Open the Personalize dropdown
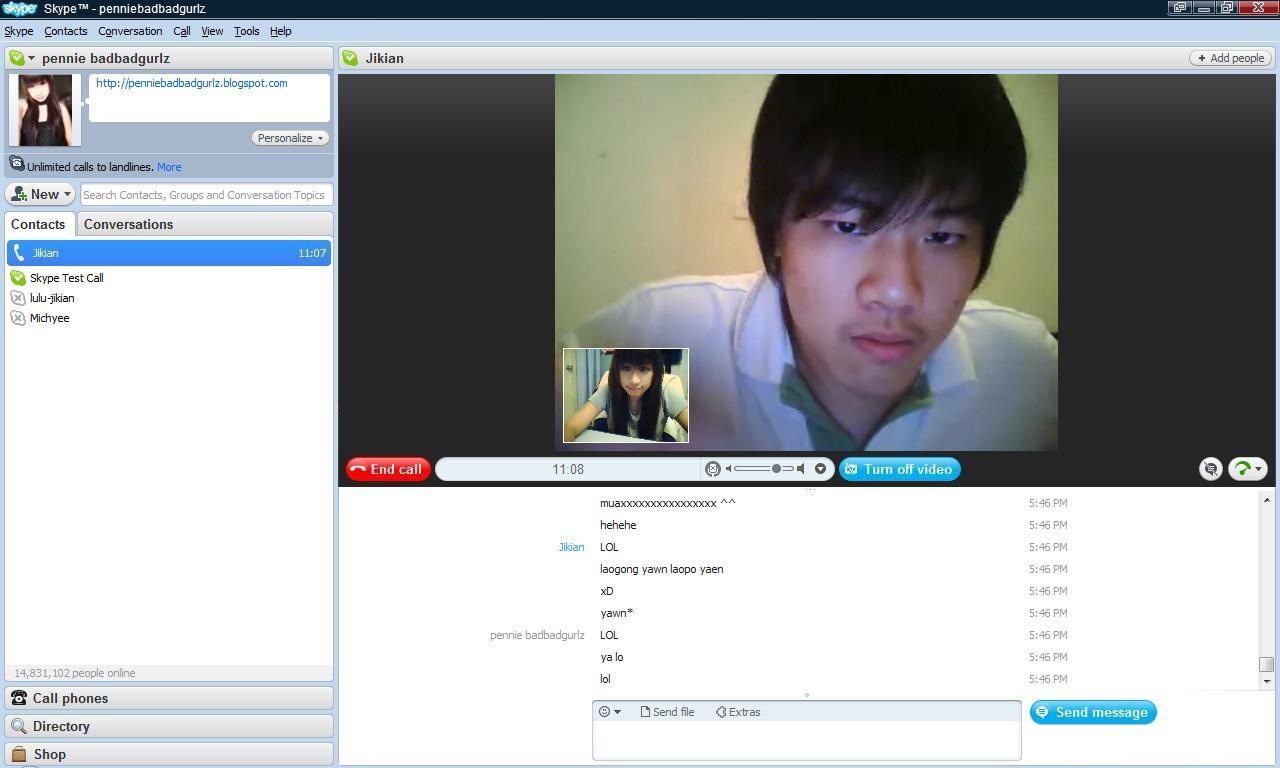This screenshot has width=1280, height=768. (290, 138)
